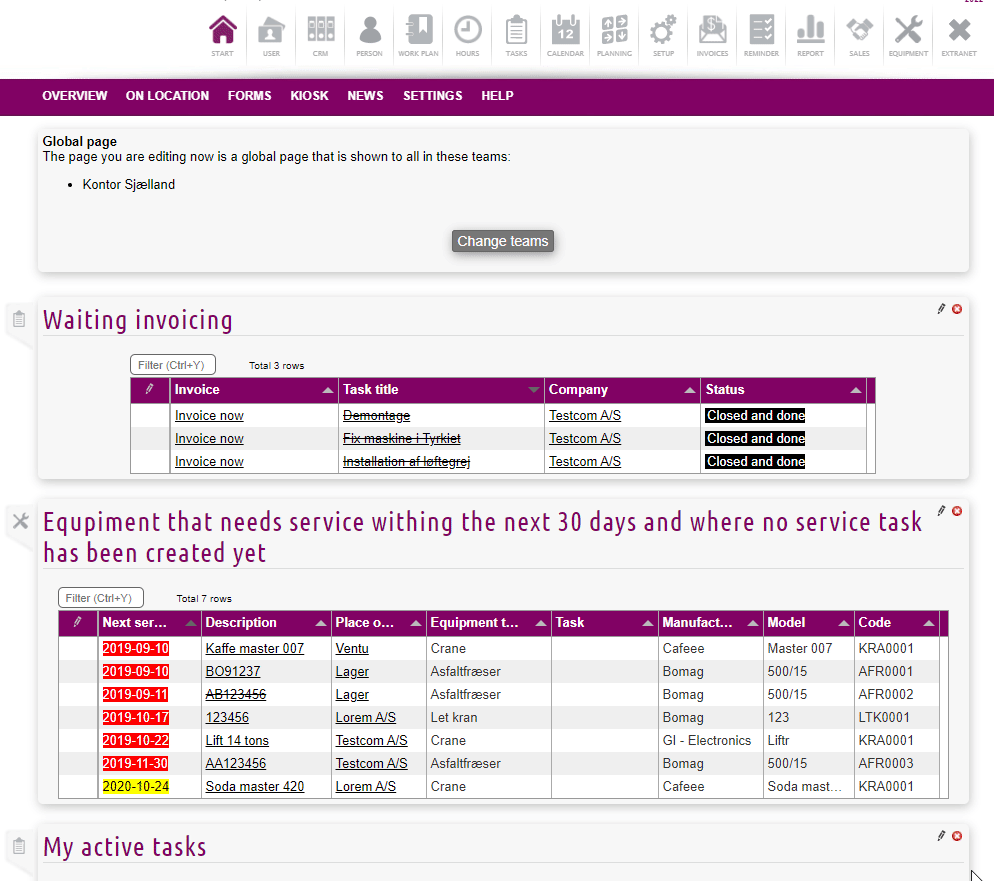Click Invoice now link for Demontage
994x881 pixels.
click(x=209, y=416)
